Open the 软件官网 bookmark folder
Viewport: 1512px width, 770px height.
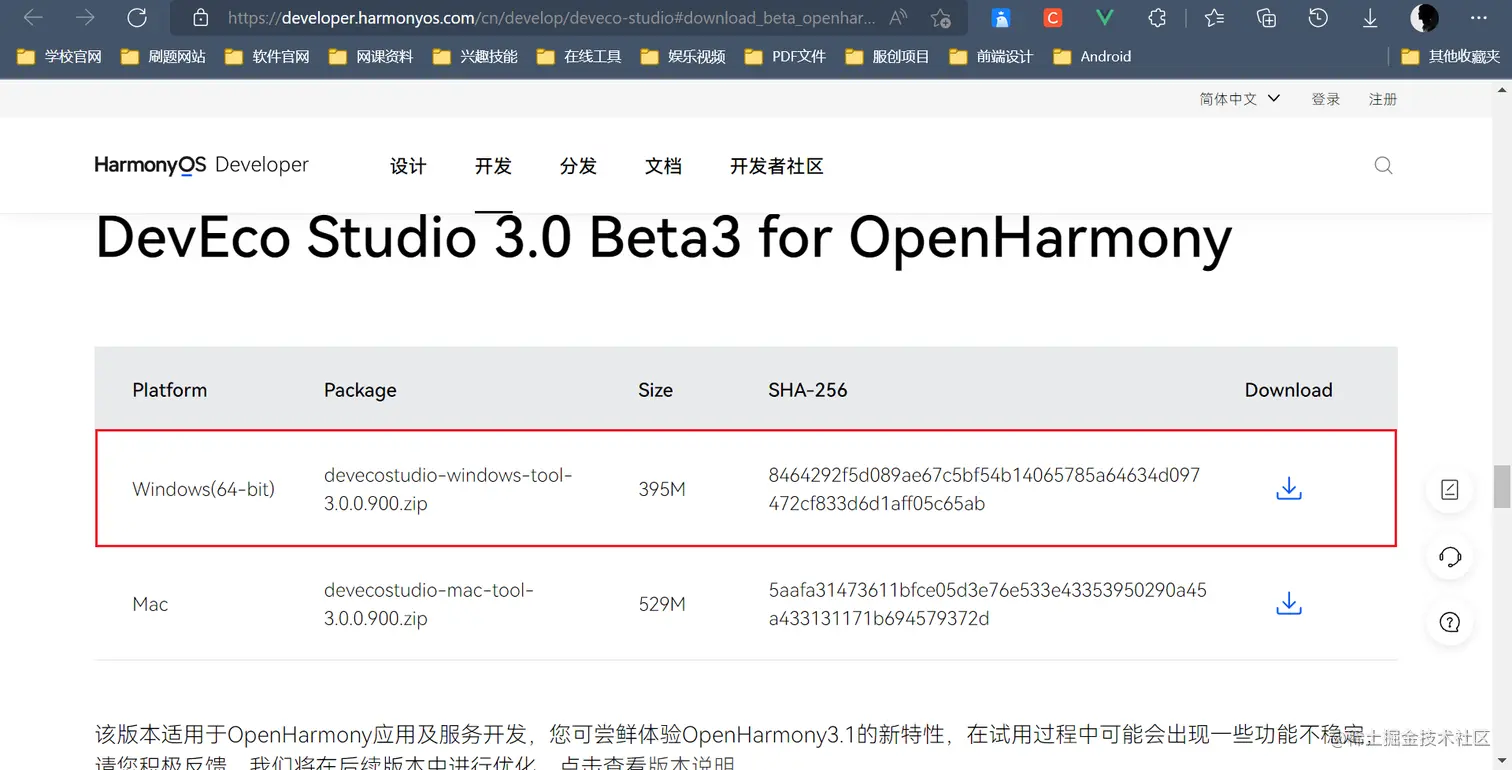click(268, 57)
